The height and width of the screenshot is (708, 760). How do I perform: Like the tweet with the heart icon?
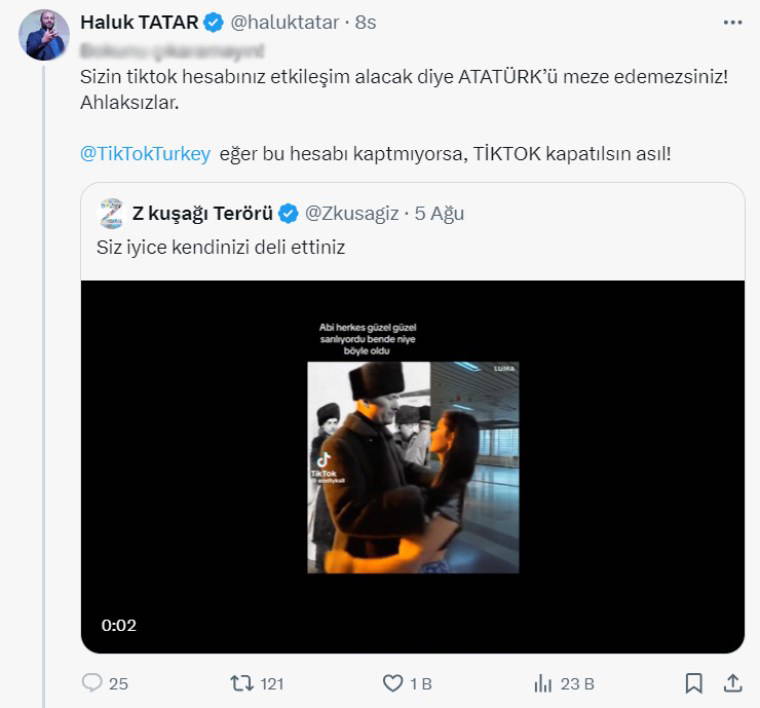pyautogui.click(x=393, y=684)
